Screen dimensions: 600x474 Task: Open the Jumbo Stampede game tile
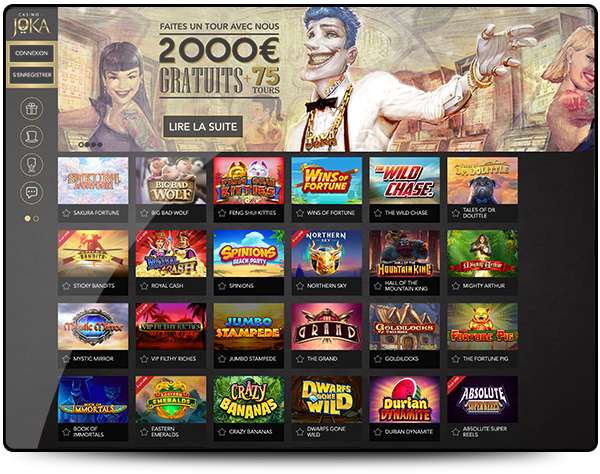(249, 327)
